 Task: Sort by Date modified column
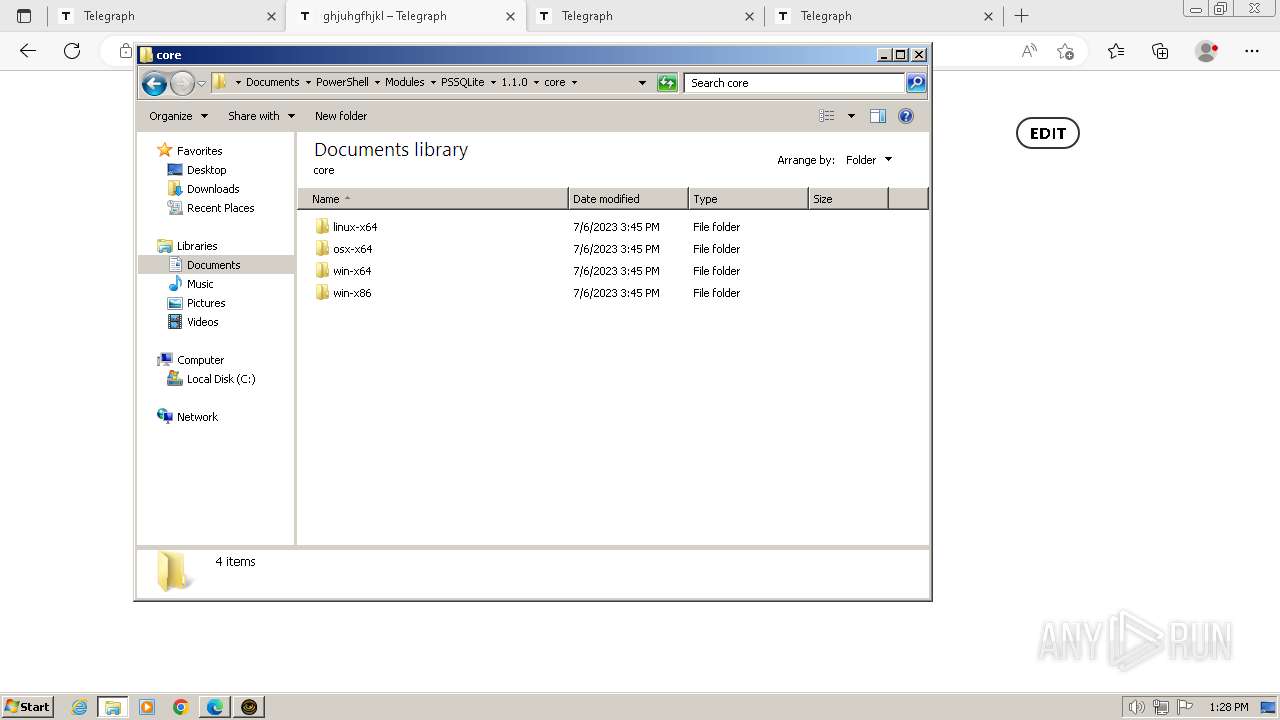click(628, 199)
